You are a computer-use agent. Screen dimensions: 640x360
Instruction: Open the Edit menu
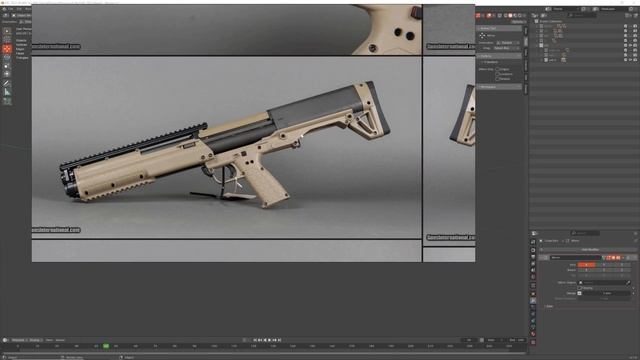(x=19, y=9)
